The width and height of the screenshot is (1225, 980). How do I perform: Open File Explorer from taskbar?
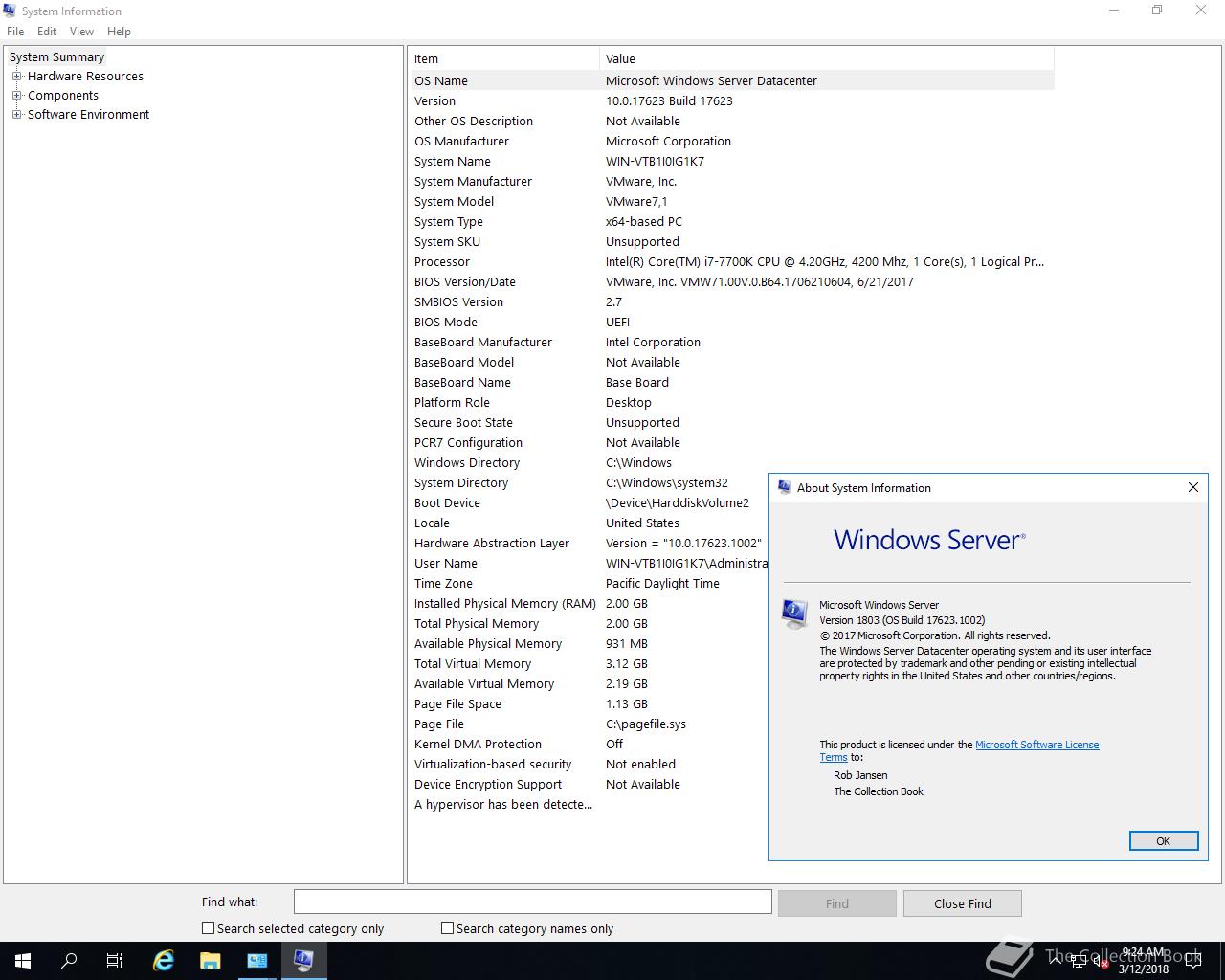(x=211, y=961)
